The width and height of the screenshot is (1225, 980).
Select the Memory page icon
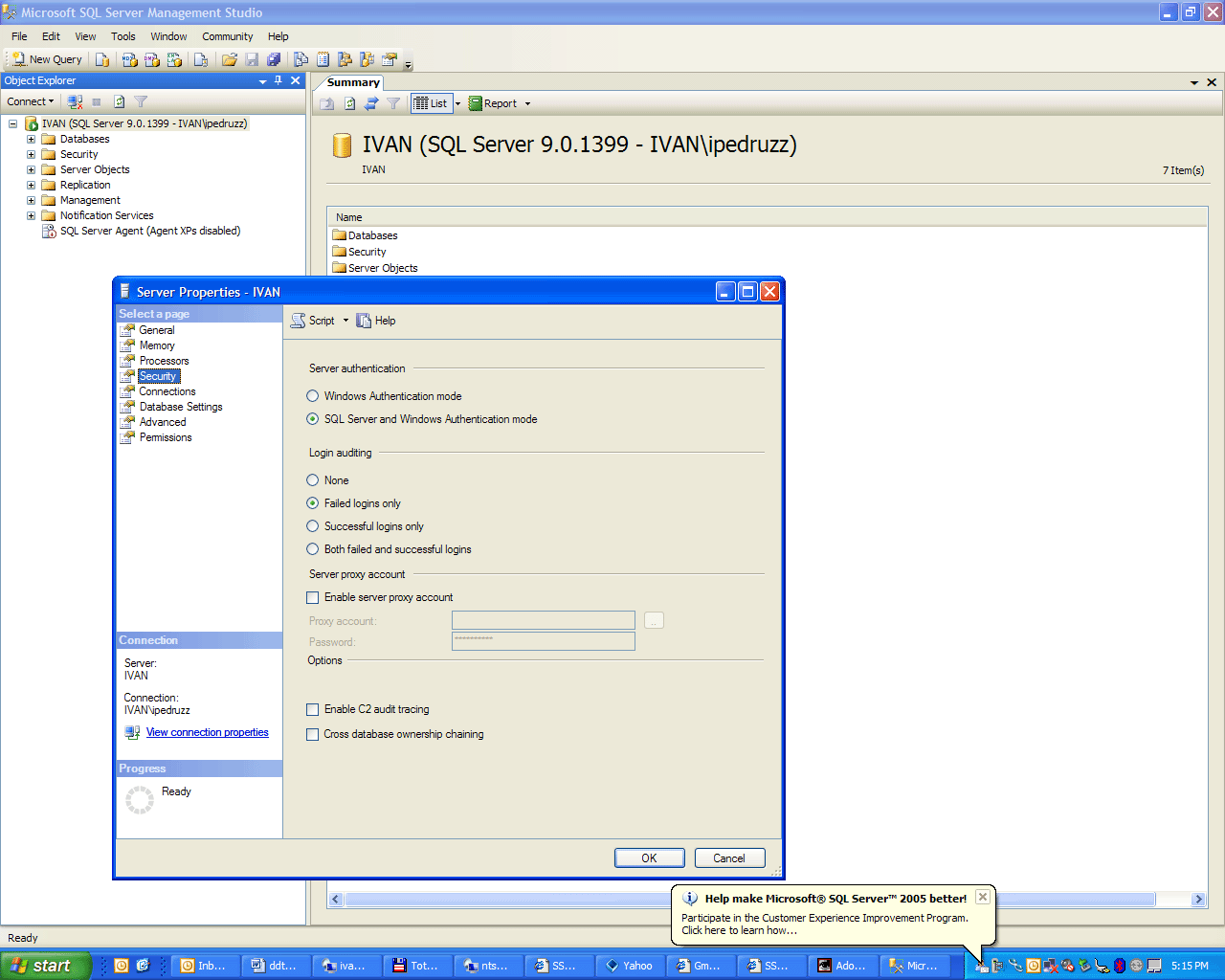click(x=127, y=345)
